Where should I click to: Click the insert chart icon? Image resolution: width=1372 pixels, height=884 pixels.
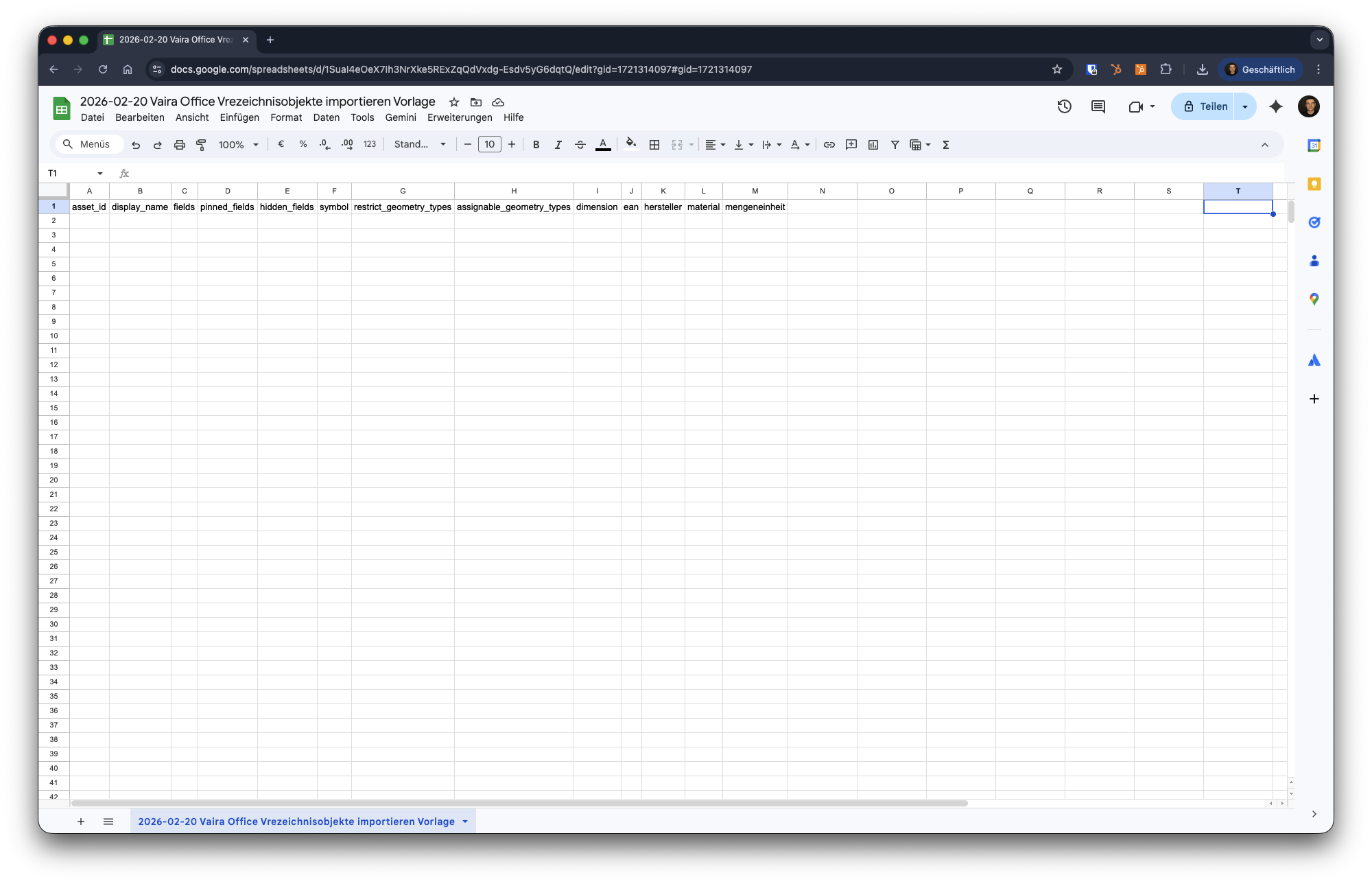873,145
